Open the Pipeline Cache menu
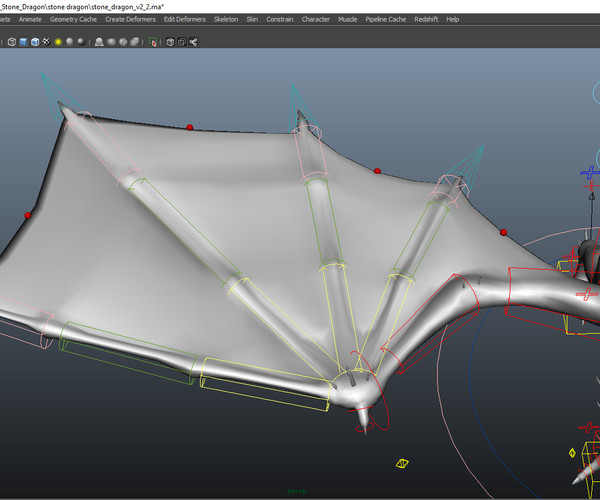The width and height of the screenshot is (600, 500). coord(386,19)
